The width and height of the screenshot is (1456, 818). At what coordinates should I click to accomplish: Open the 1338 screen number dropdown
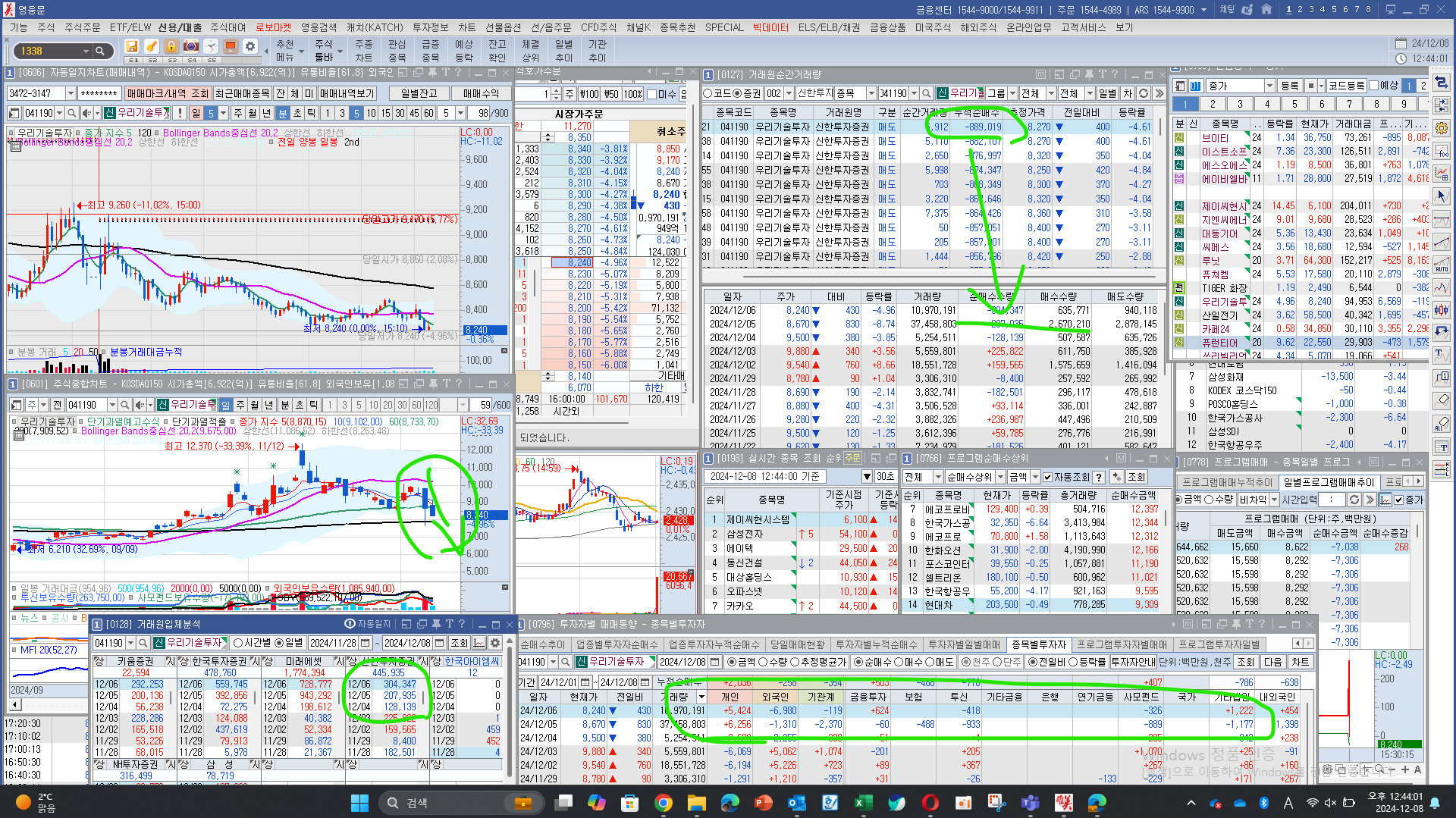[x=85, y=52]
